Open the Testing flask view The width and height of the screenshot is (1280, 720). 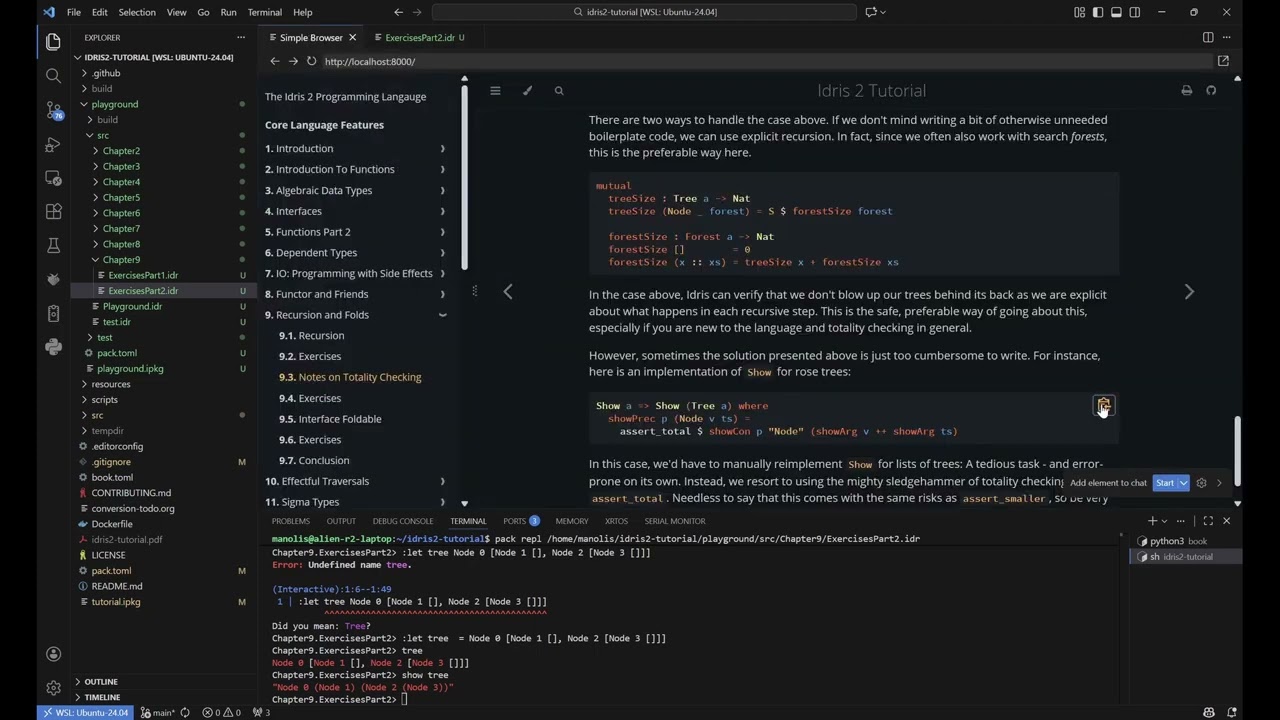point(53,246)
